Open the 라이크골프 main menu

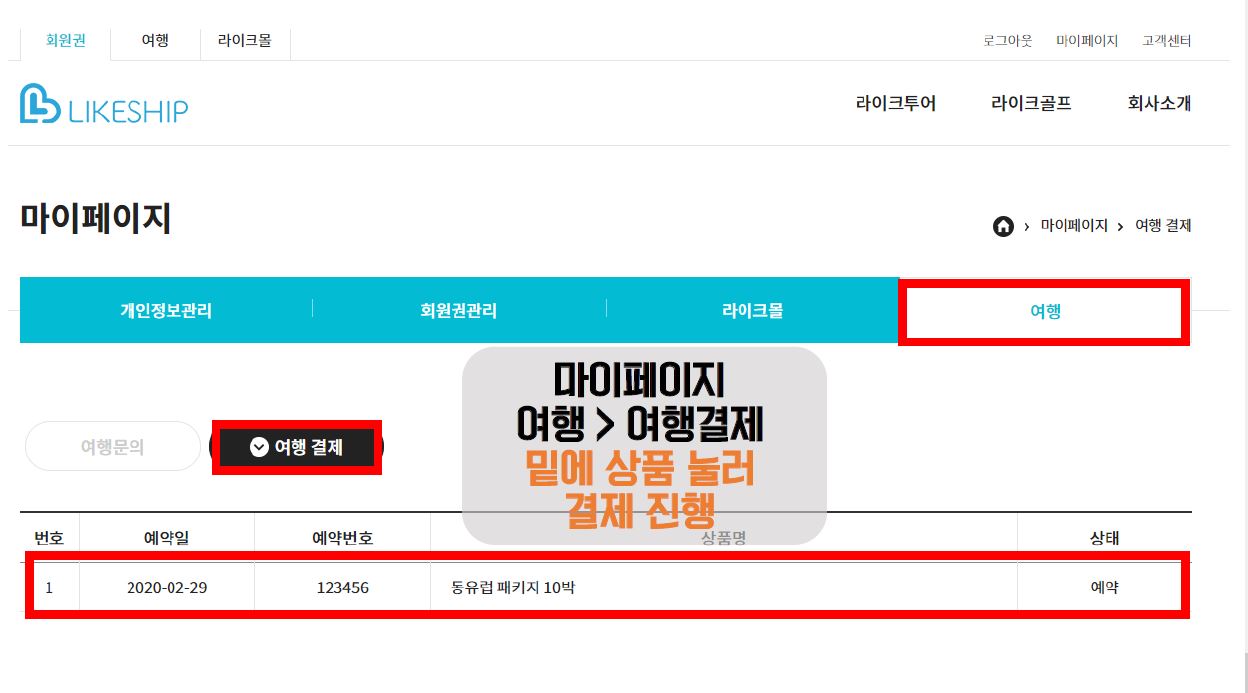[1031, 103]
